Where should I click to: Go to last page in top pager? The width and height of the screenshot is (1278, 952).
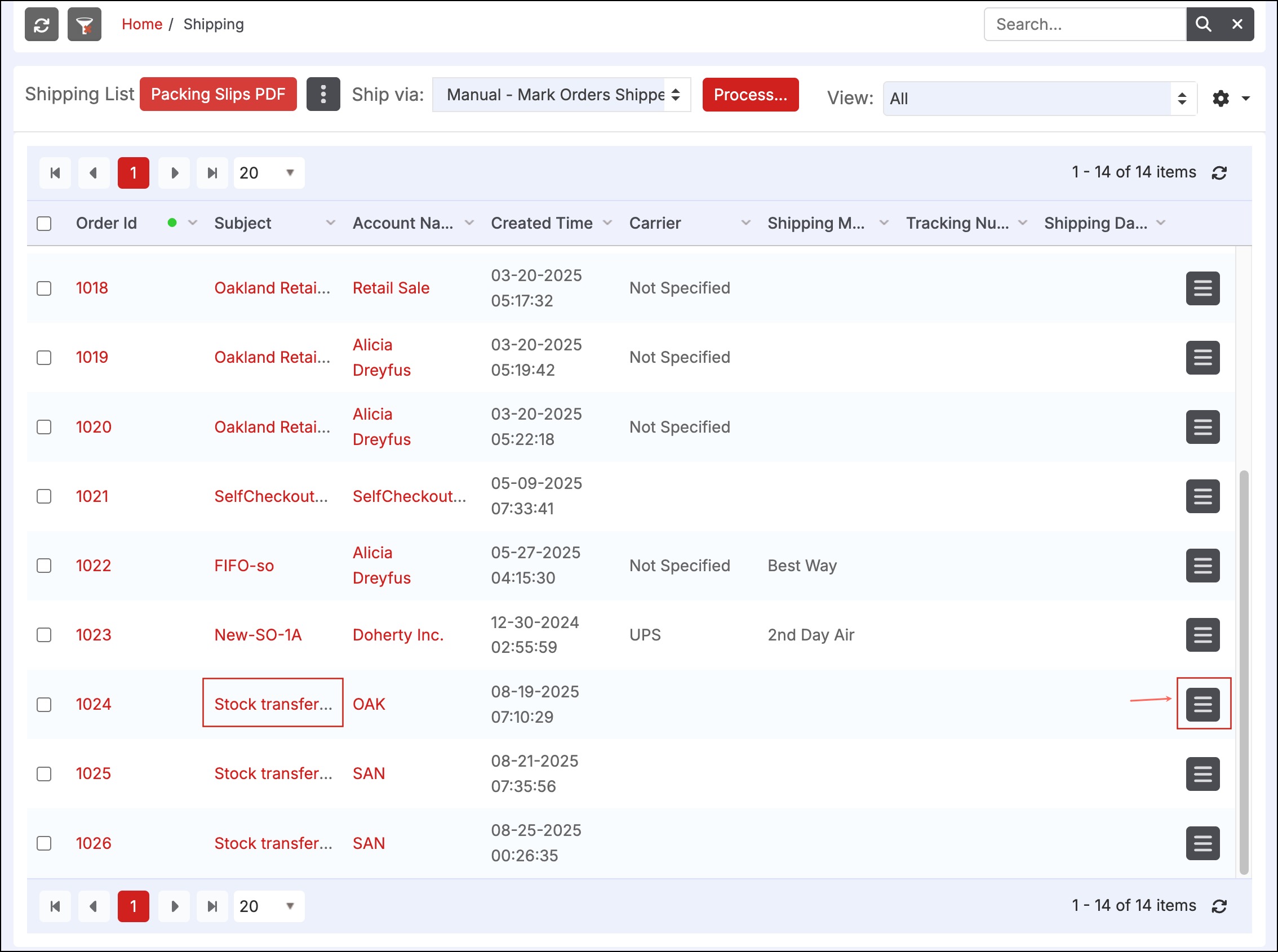[212, 173]
